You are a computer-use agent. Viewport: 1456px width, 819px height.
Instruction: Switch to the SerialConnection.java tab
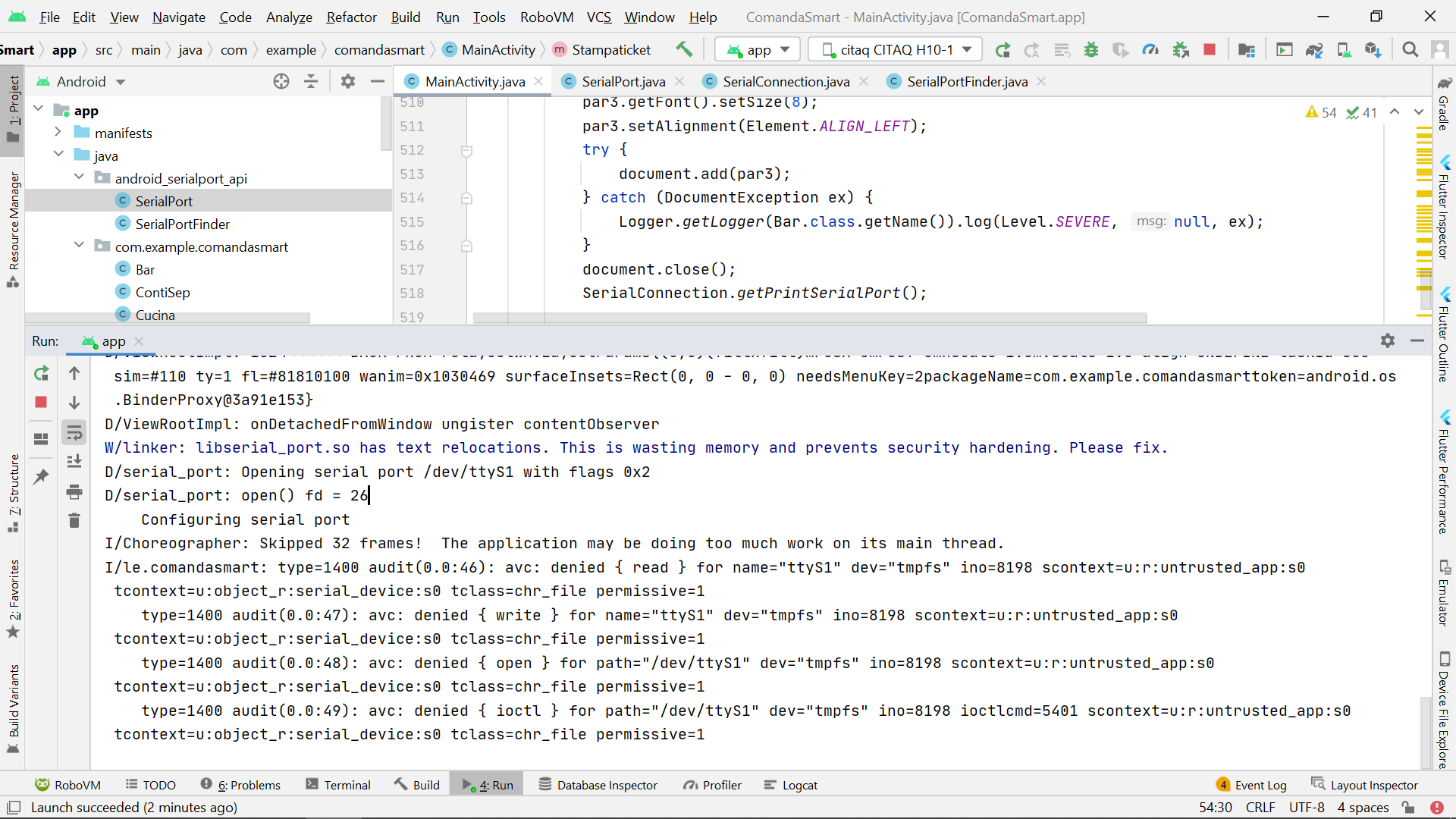click(785, 81)
